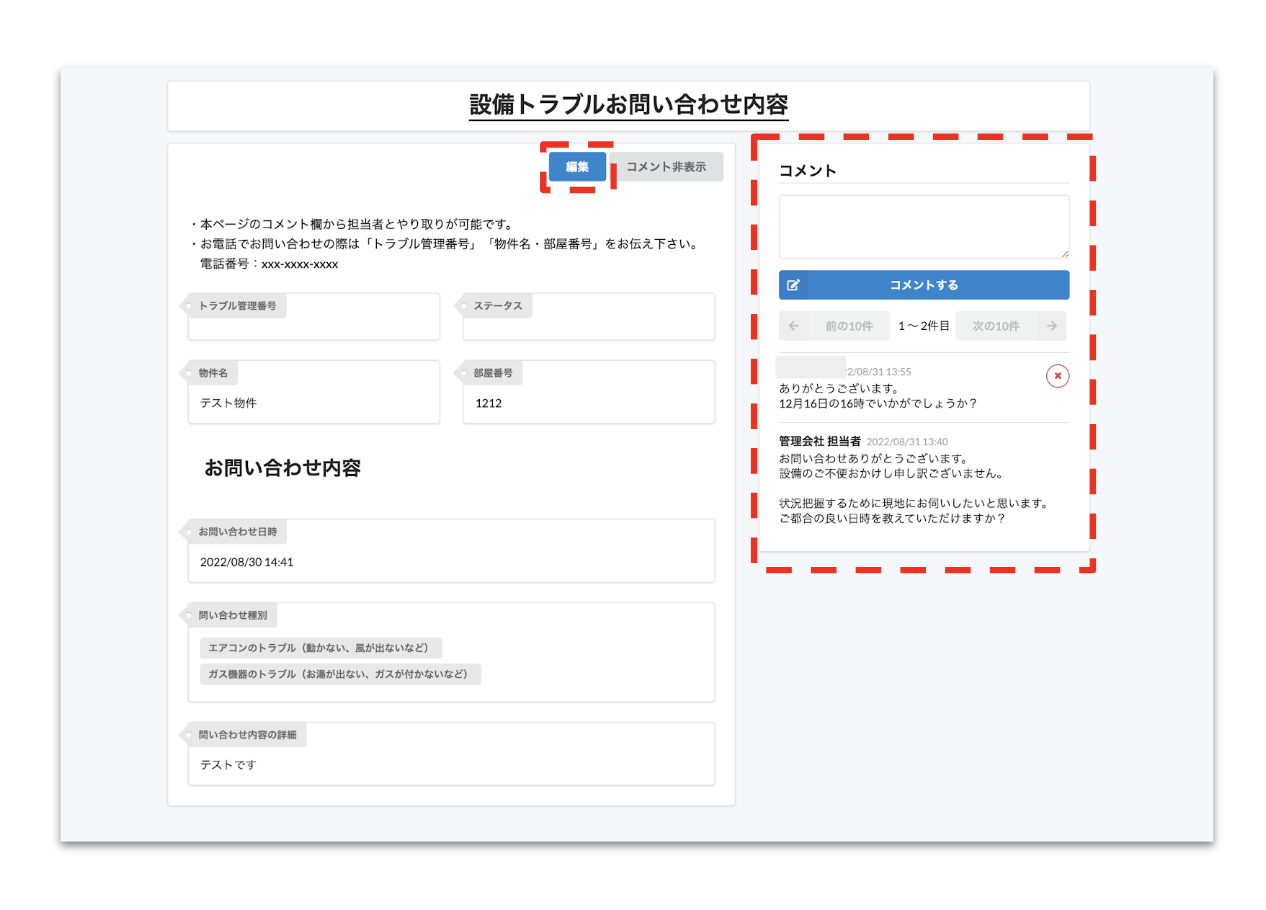The width and height of the screenshot is (1266, 910).
Task: Click the お問い合わせ日時 field value
Action: (450, 562)
